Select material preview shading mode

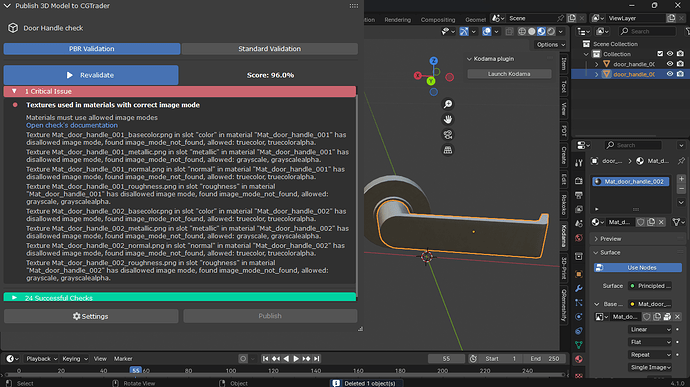pyautogui.click(x=541, y=31)
